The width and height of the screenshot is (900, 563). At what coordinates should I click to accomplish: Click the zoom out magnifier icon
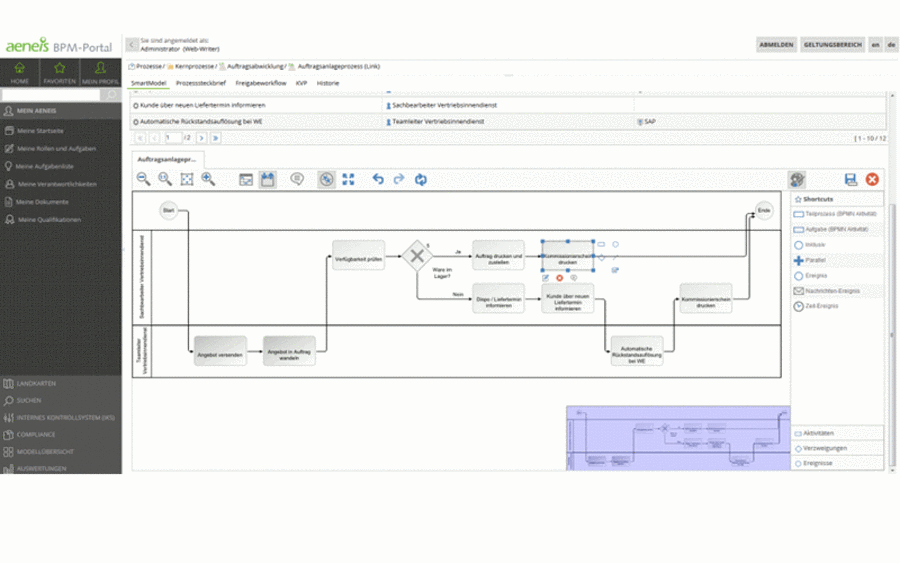(143, 179)
